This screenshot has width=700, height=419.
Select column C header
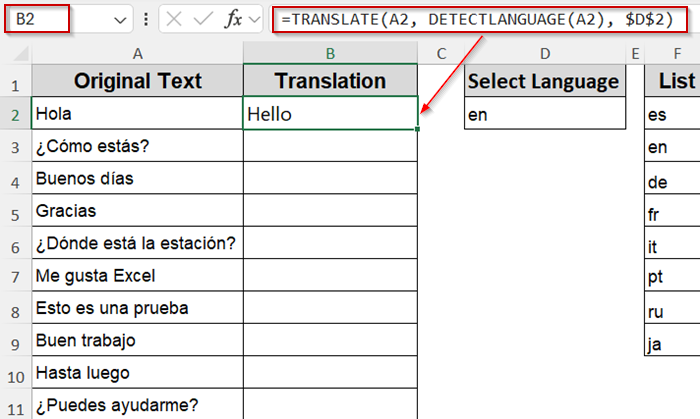[x=441, y=54]
